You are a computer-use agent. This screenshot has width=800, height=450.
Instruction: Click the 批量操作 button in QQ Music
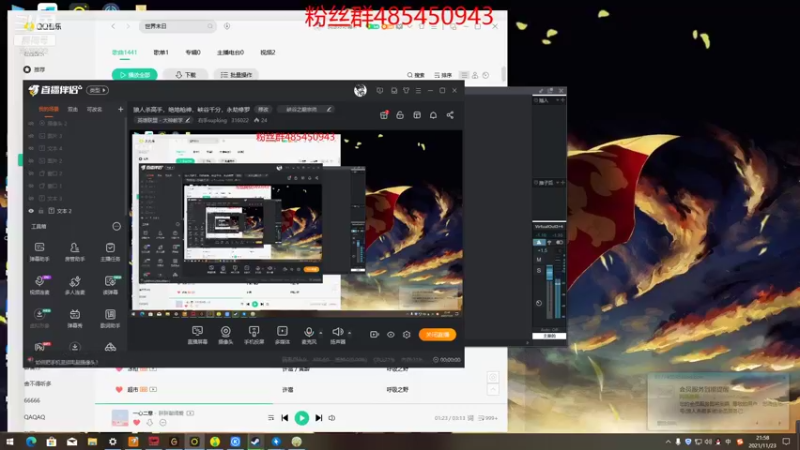click(x=236, y=75)
